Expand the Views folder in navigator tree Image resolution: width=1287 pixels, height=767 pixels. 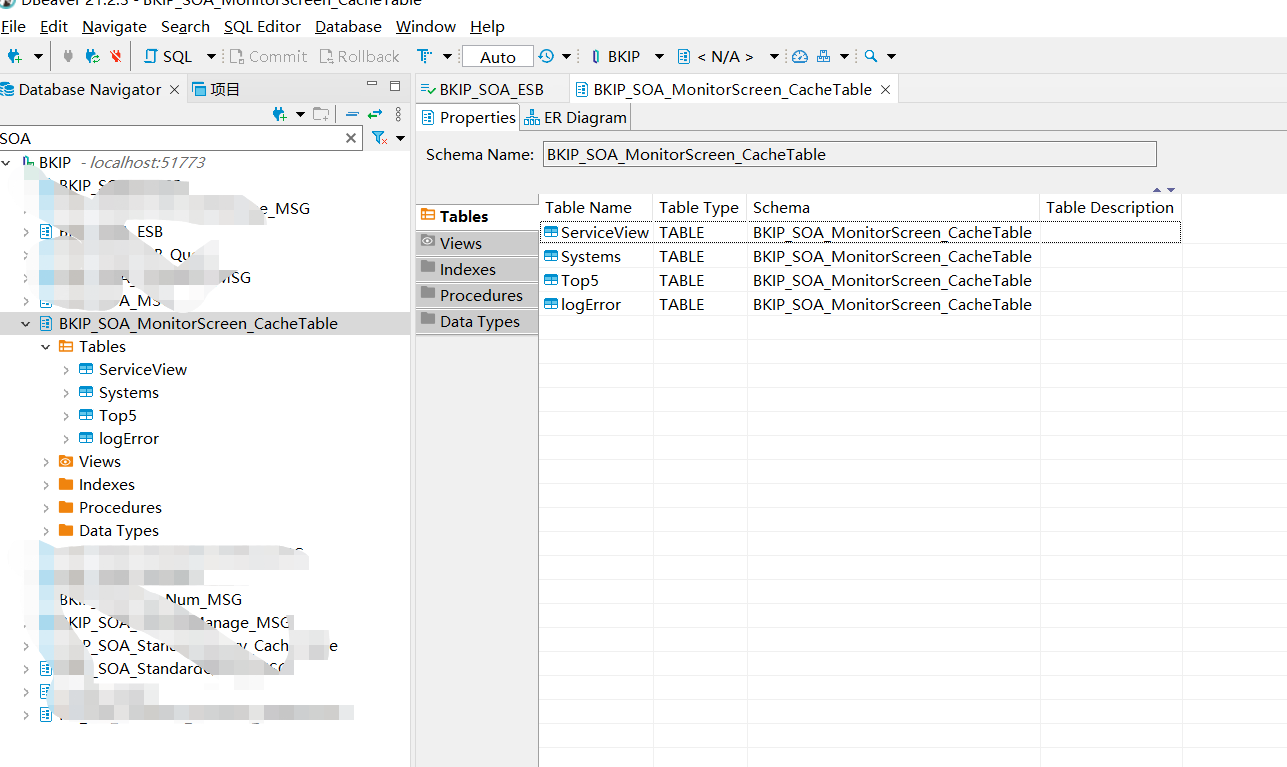(x=46, y=462)
